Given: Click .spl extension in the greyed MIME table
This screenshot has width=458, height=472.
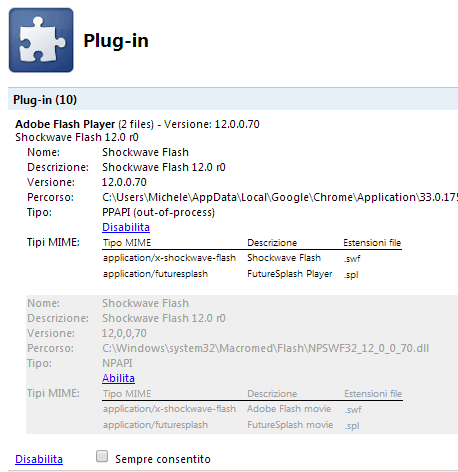Looking at the screenshot, I should (352, 426).
